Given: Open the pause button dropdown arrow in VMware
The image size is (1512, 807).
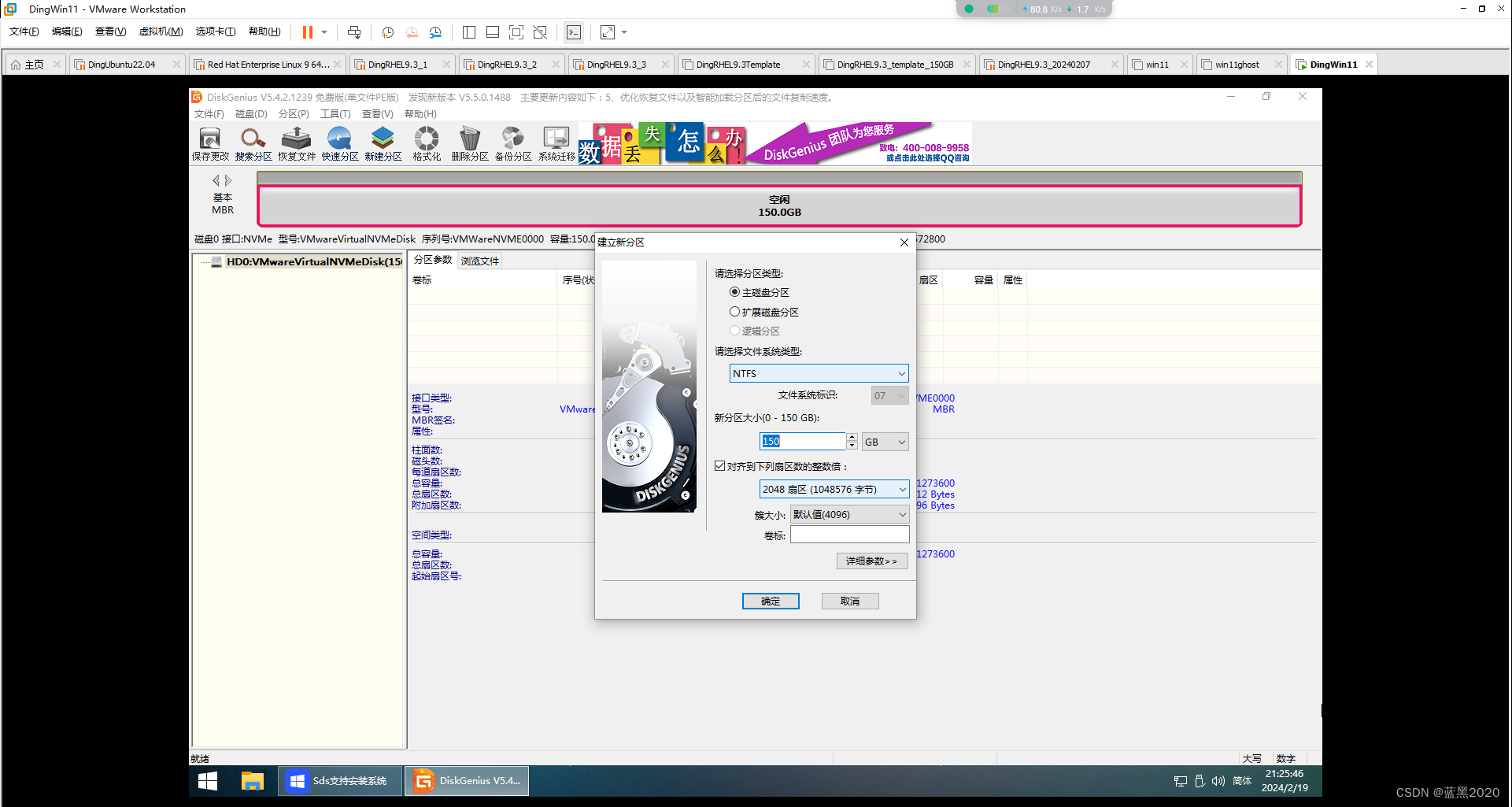Looking at the screenshot, I should click(x=324, y=32).
